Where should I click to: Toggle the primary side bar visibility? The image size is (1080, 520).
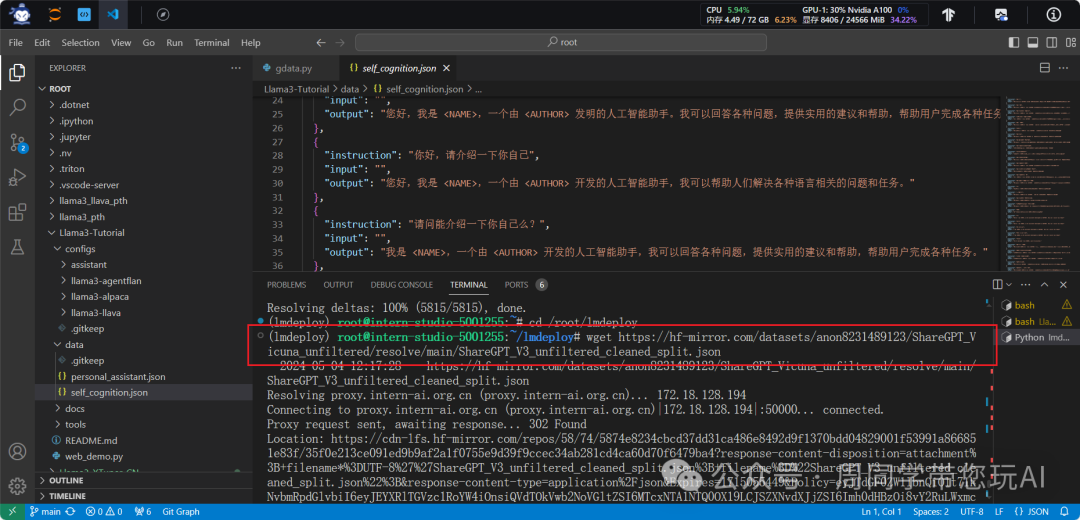[1014, 43]
